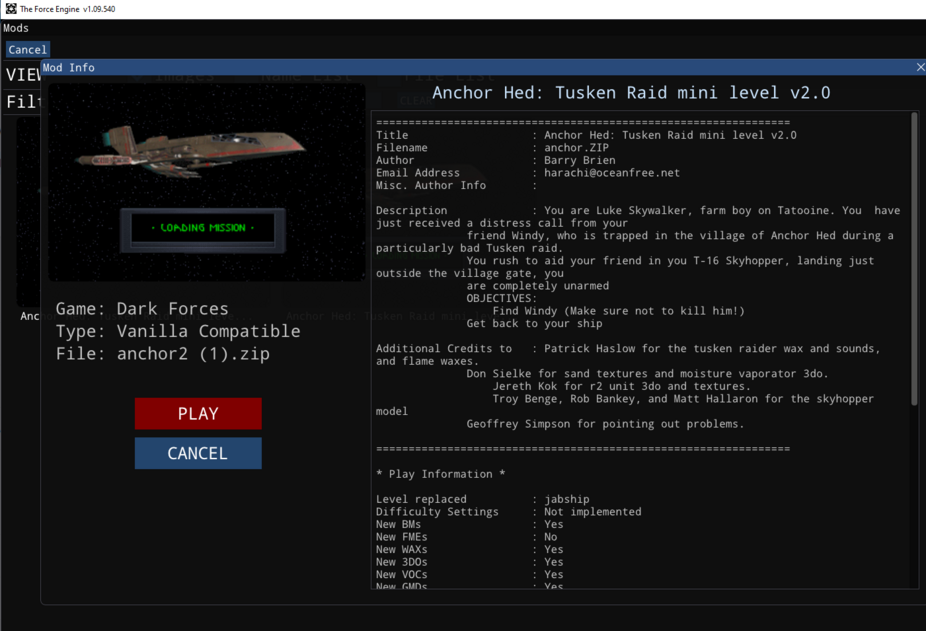Click the Cancel button under Mods

tap(27, 50)
